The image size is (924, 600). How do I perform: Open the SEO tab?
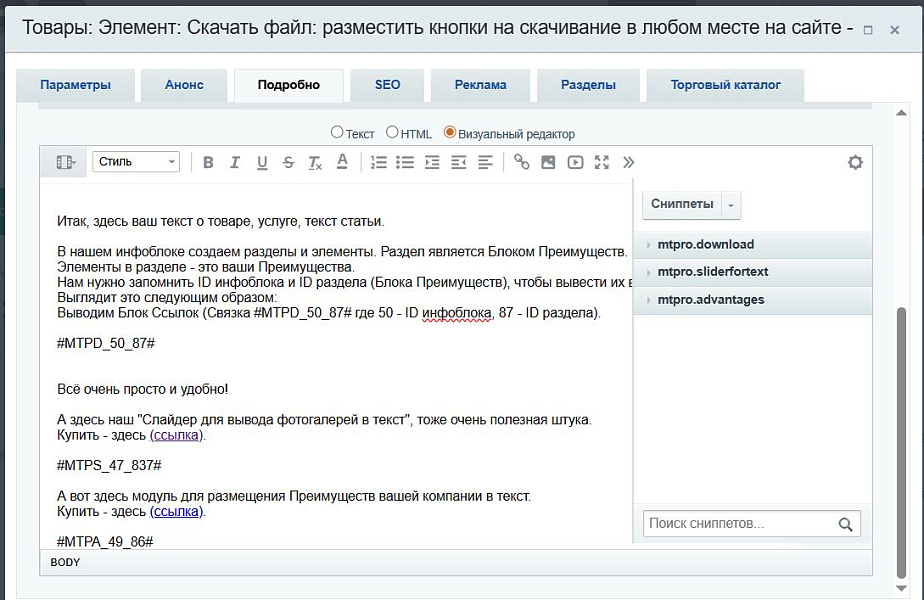tap(387, 85)
